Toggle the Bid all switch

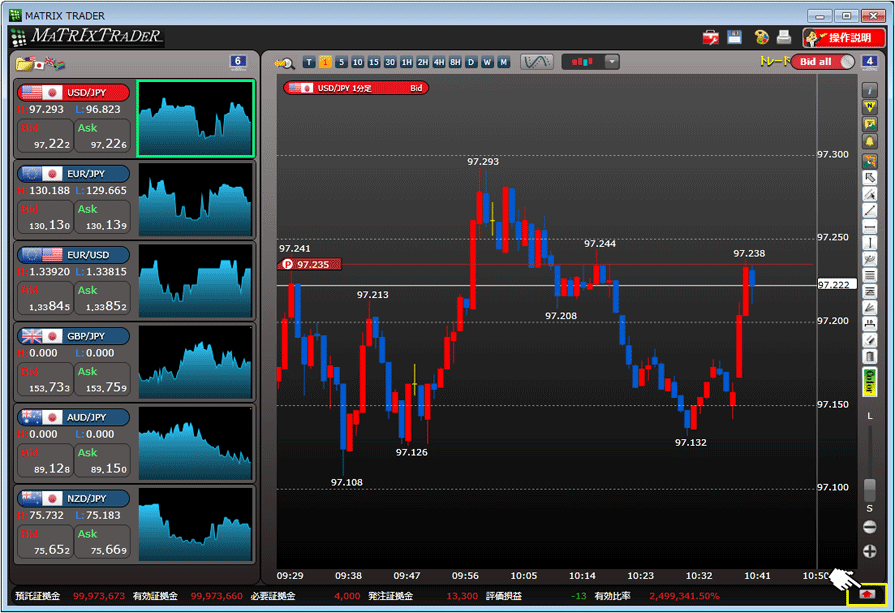823,62
